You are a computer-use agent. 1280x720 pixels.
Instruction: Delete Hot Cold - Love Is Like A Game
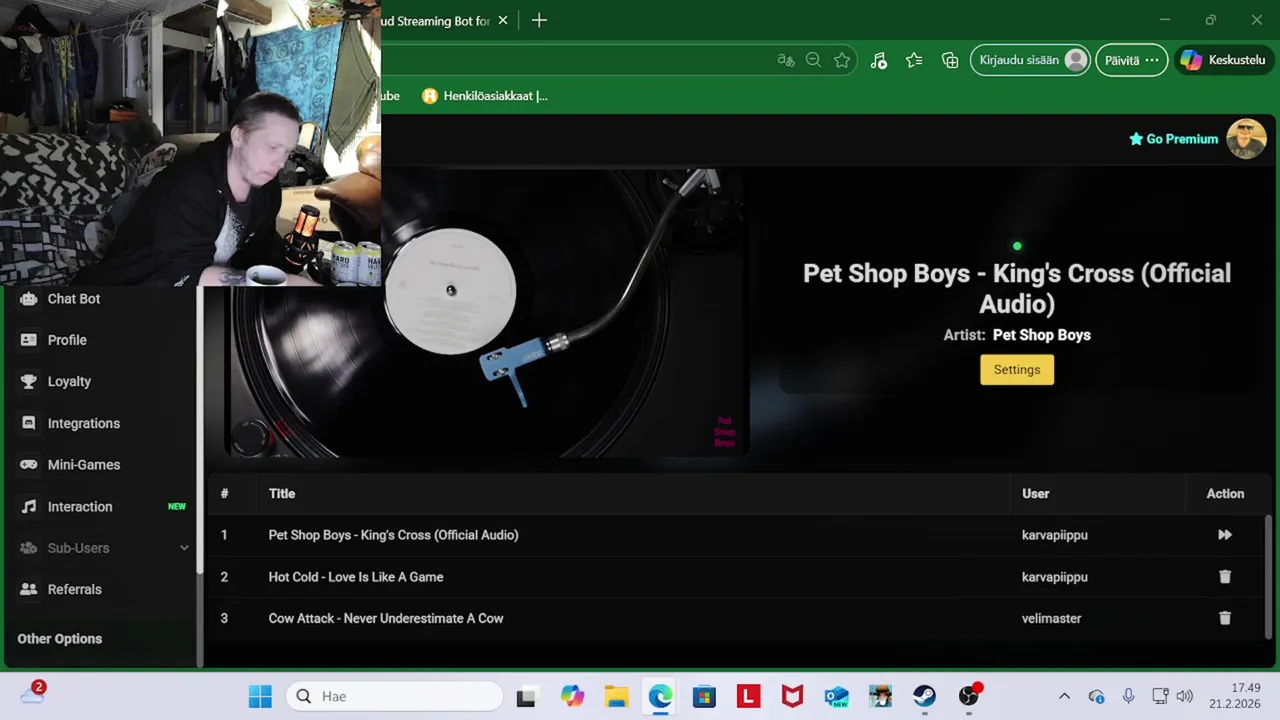point(1225,577)
